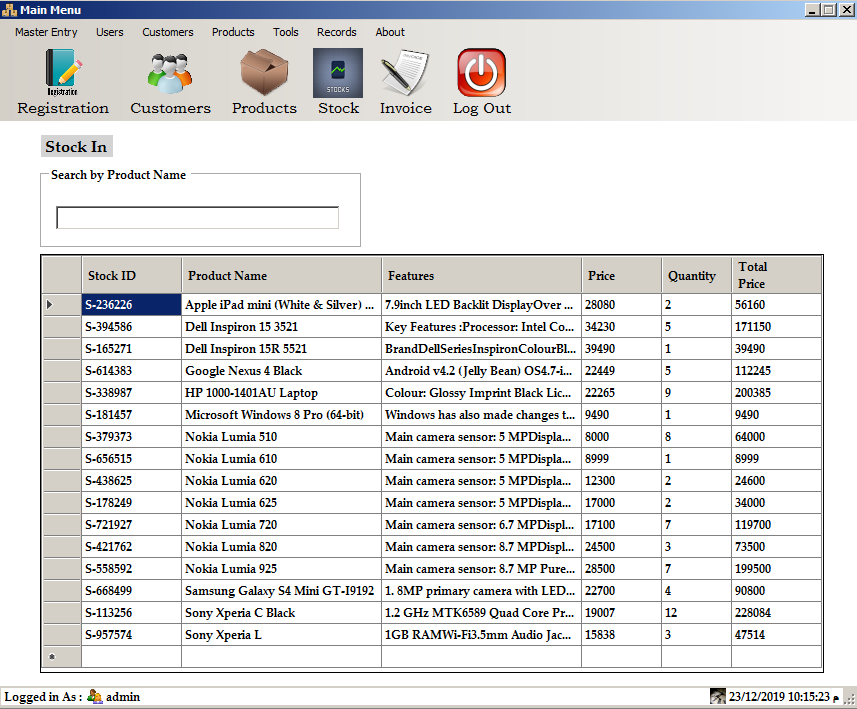Select the Nokia Lumia 620 cell

pyautogui.click(x=281, y=481)
